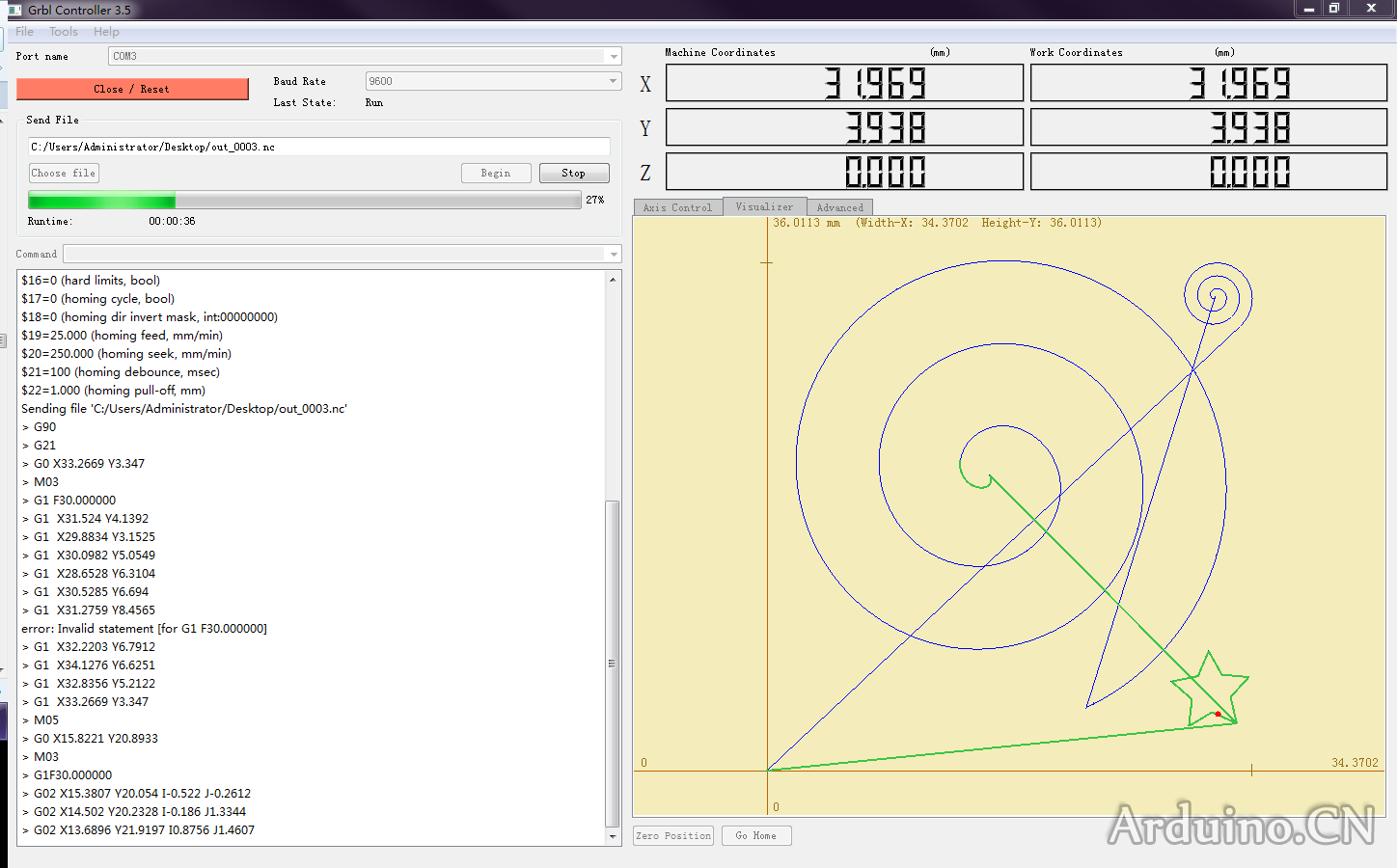
Task: Click the visualizer dimensions text '36.0113 mm'
Action: pyautogui.click(x=807, y=223)
